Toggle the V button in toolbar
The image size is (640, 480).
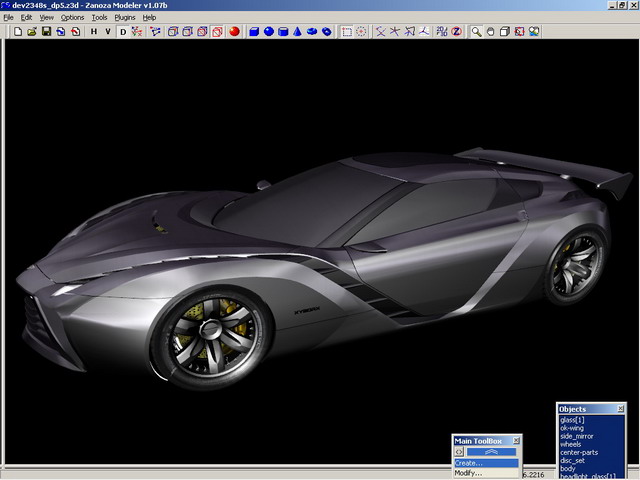click(107, 32)
